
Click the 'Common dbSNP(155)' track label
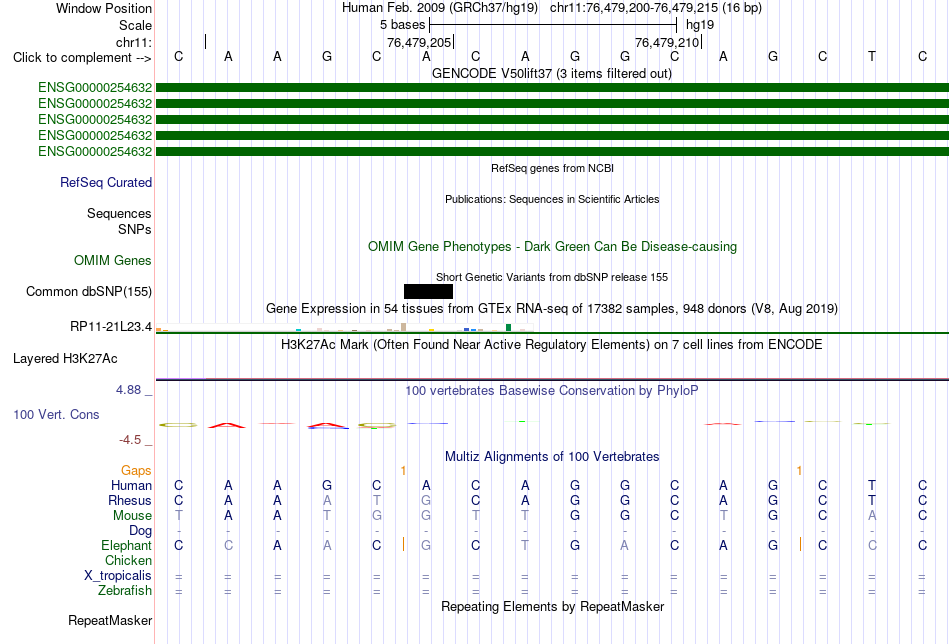[x=89, y=291]
